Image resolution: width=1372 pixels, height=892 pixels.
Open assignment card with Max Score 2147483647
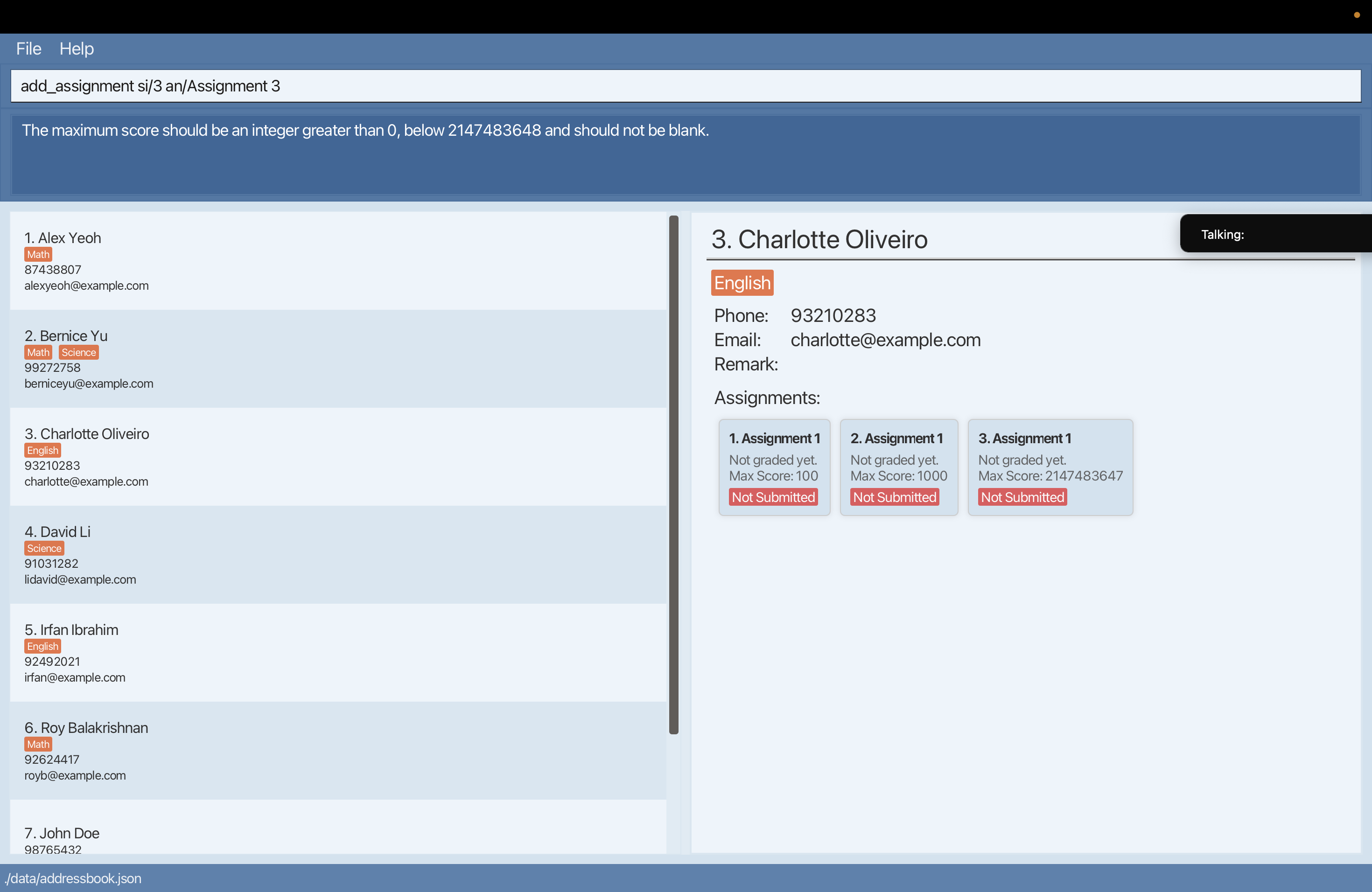point(1050,467)
